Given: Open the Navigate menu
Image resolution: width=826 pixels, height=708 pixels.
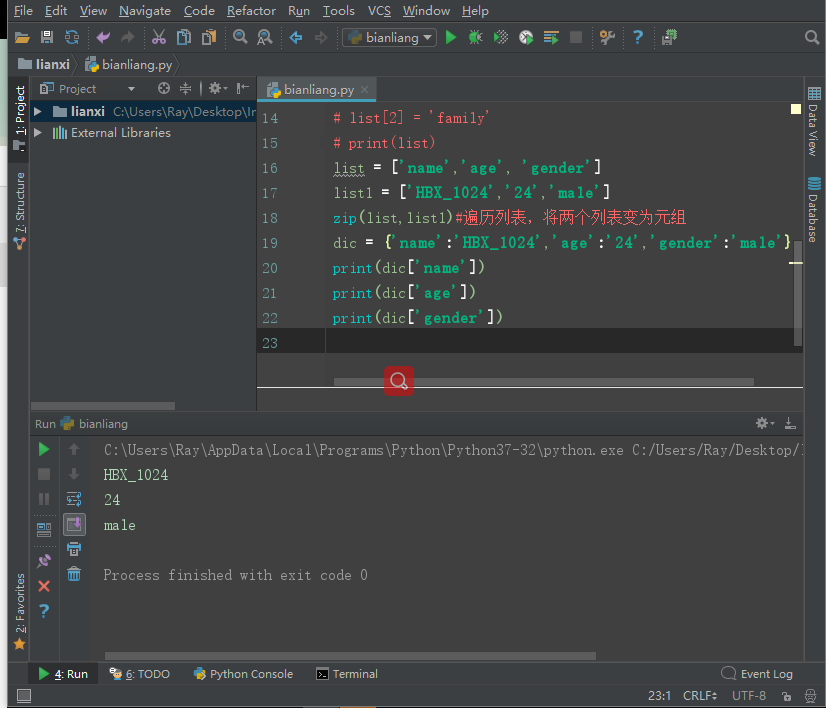Looking at the screenshot, I should pos(145,11).
